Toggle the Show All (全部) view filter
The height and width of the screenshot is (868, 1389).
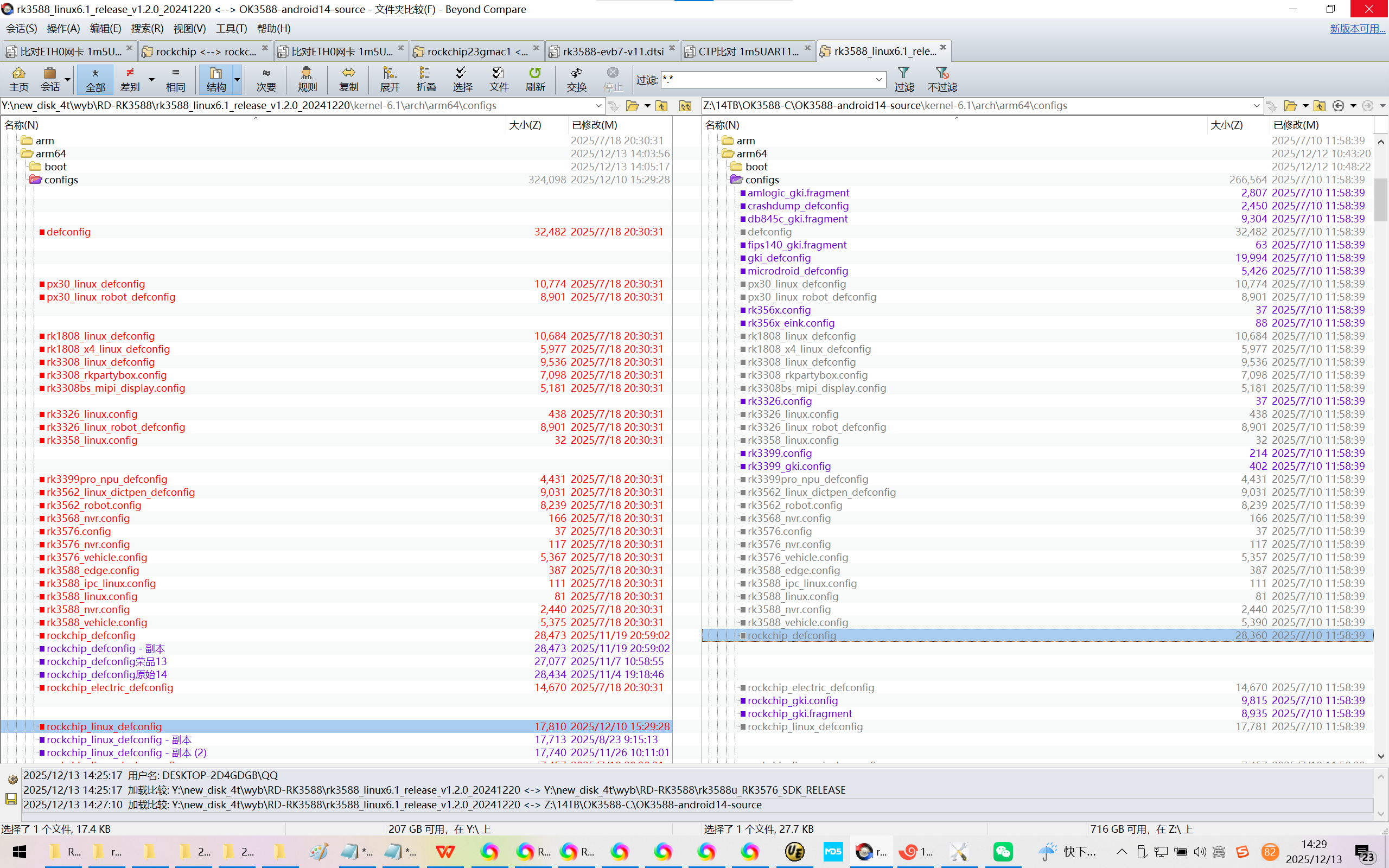click(x=95, y=79)
